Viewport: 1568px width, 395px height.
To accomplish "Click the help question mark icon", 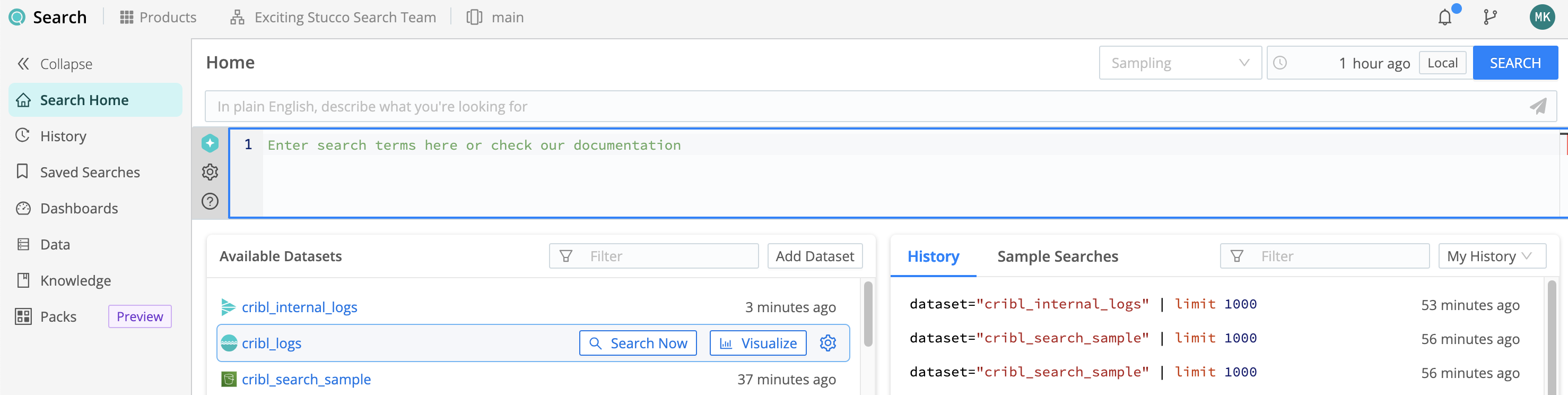I will (210, 201).
